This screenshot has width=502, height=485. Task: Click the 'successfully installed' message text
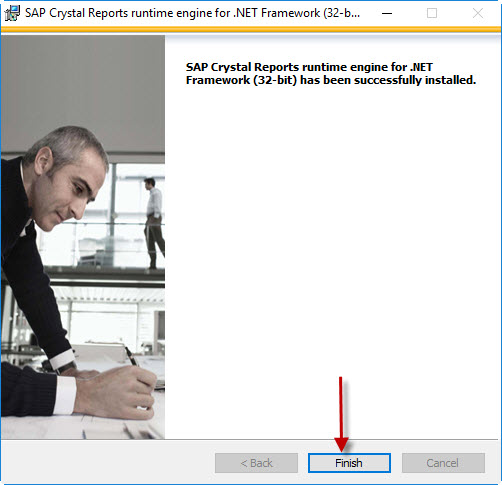331,73
